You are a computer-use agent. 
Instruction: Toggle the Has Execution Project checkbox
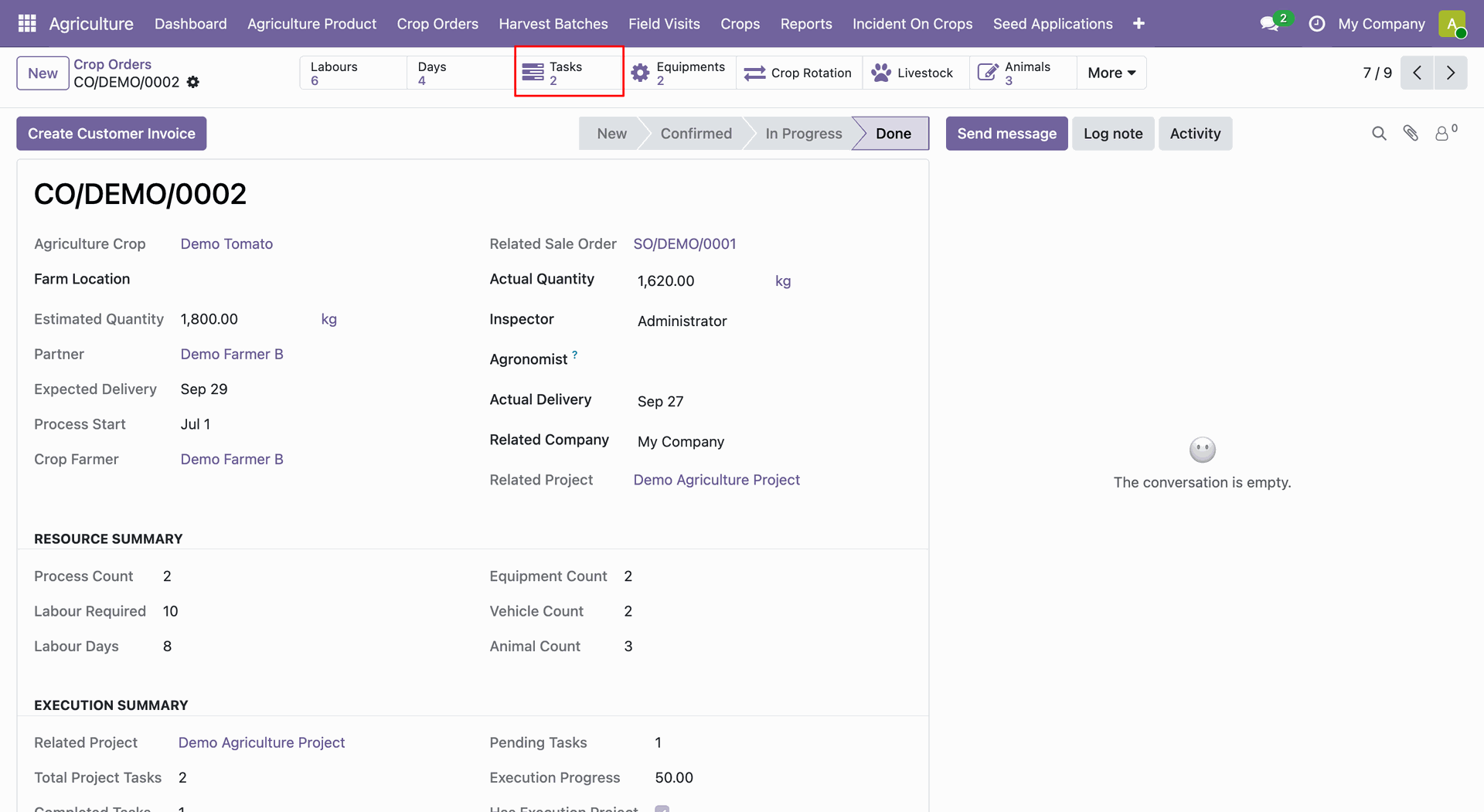coord(662,809)
